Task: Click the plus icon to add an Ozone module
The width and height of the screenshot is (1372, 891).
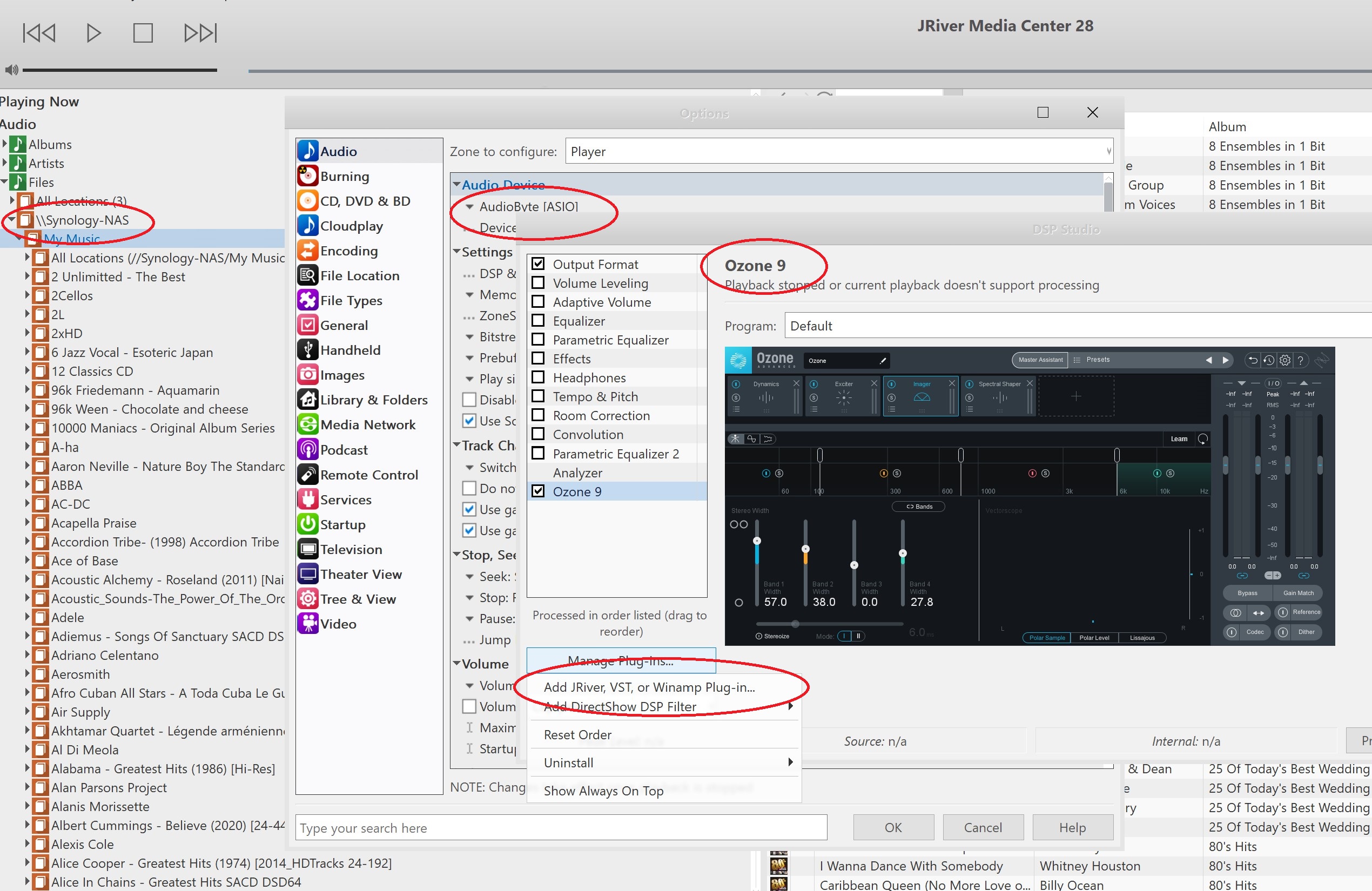Action: click(x=1075, y=396)
